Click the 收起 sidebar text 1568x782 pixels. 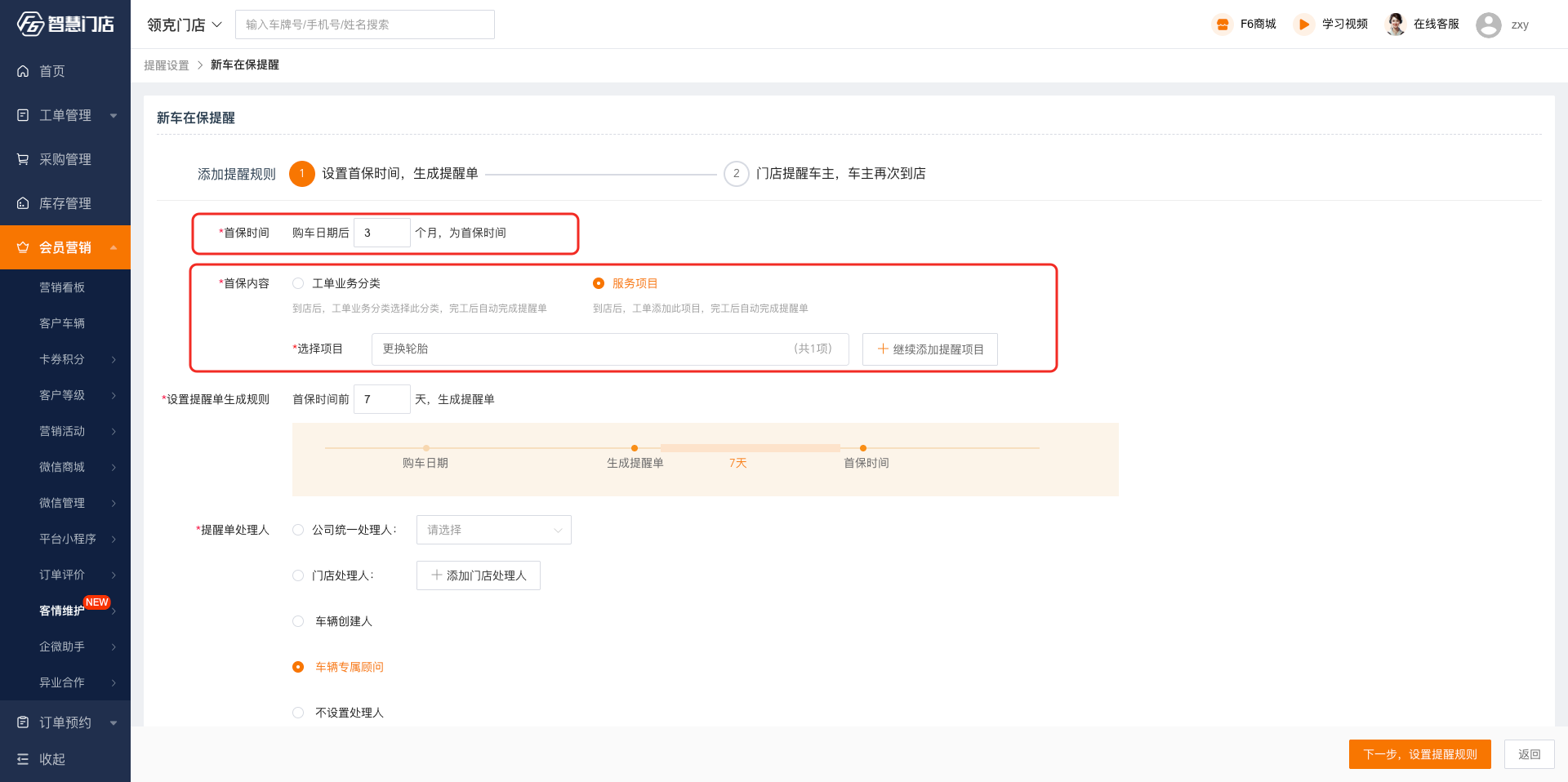pos(52,759)
